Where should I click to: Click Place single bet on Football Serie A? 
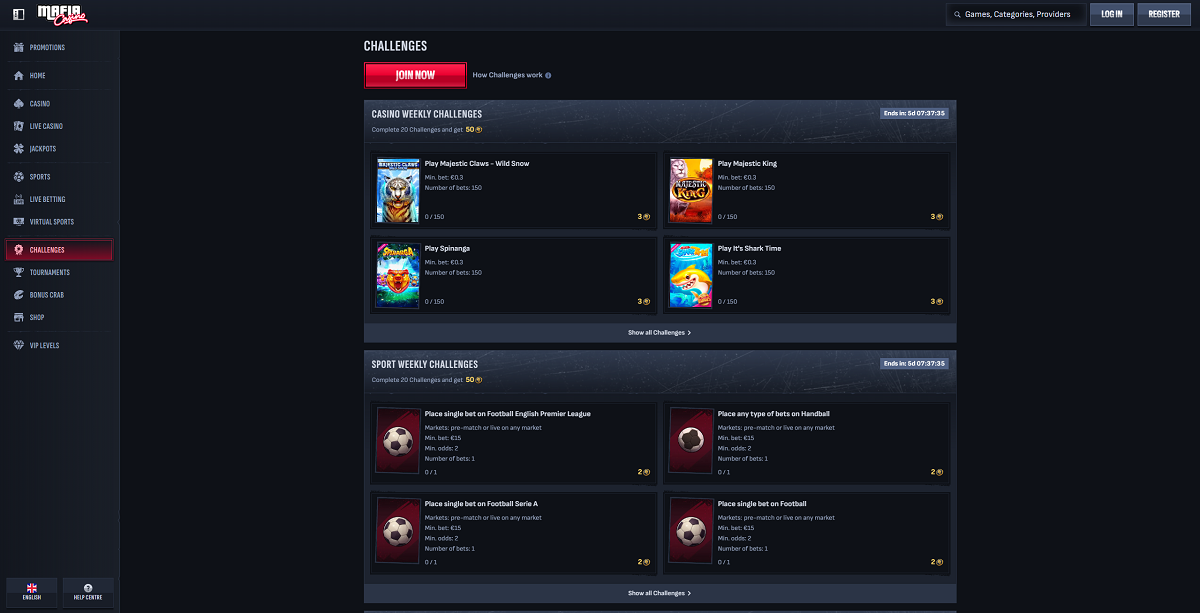pos(481,503)
